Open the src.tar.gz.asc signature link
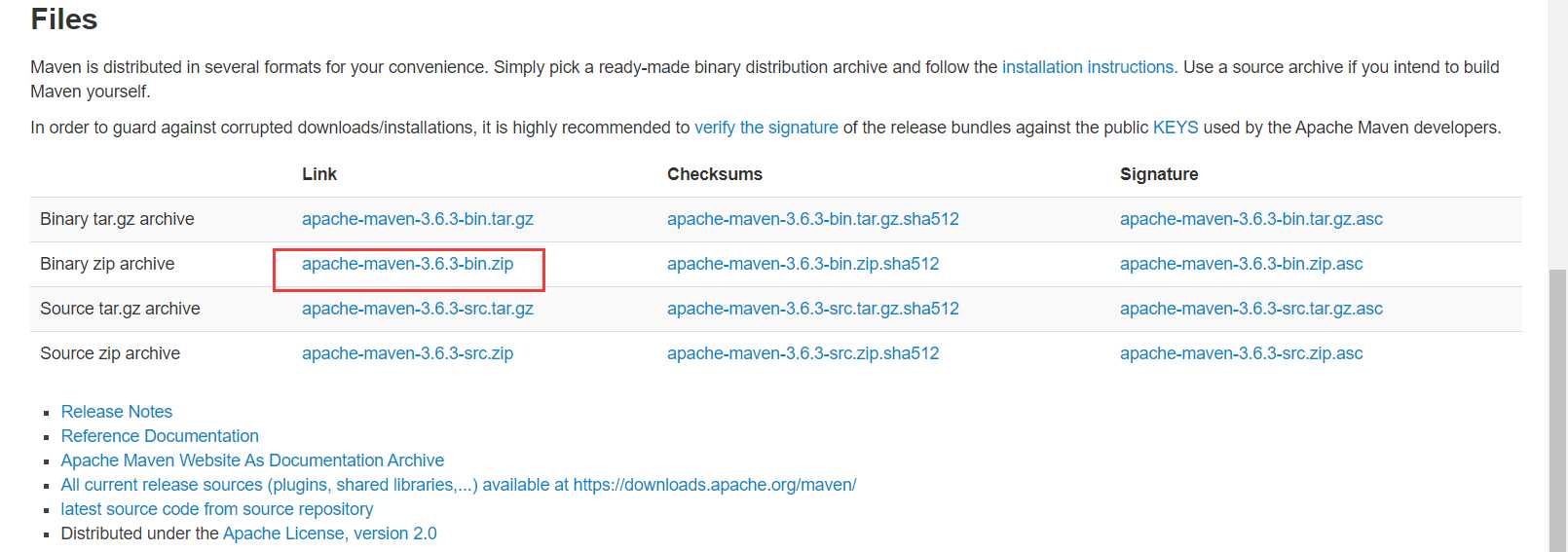Viewport: 1568px width, 552px height. pos(1251,309)
